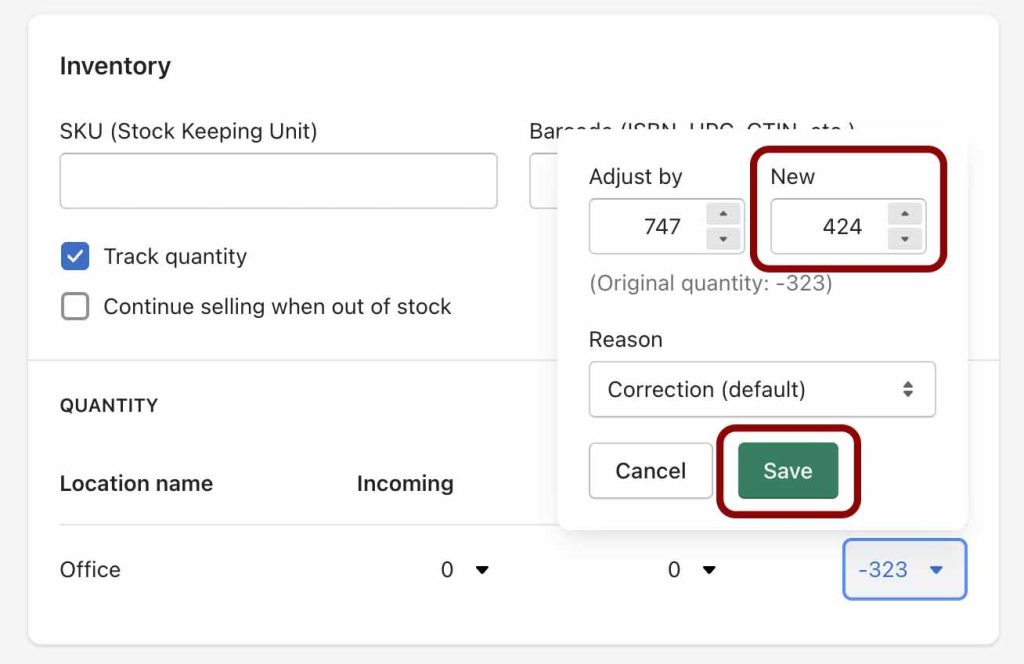Open the -323 available quantity dropdown
Viewport: 1024px width, 664px height.
pyautogui.click(x=904, y=569)
